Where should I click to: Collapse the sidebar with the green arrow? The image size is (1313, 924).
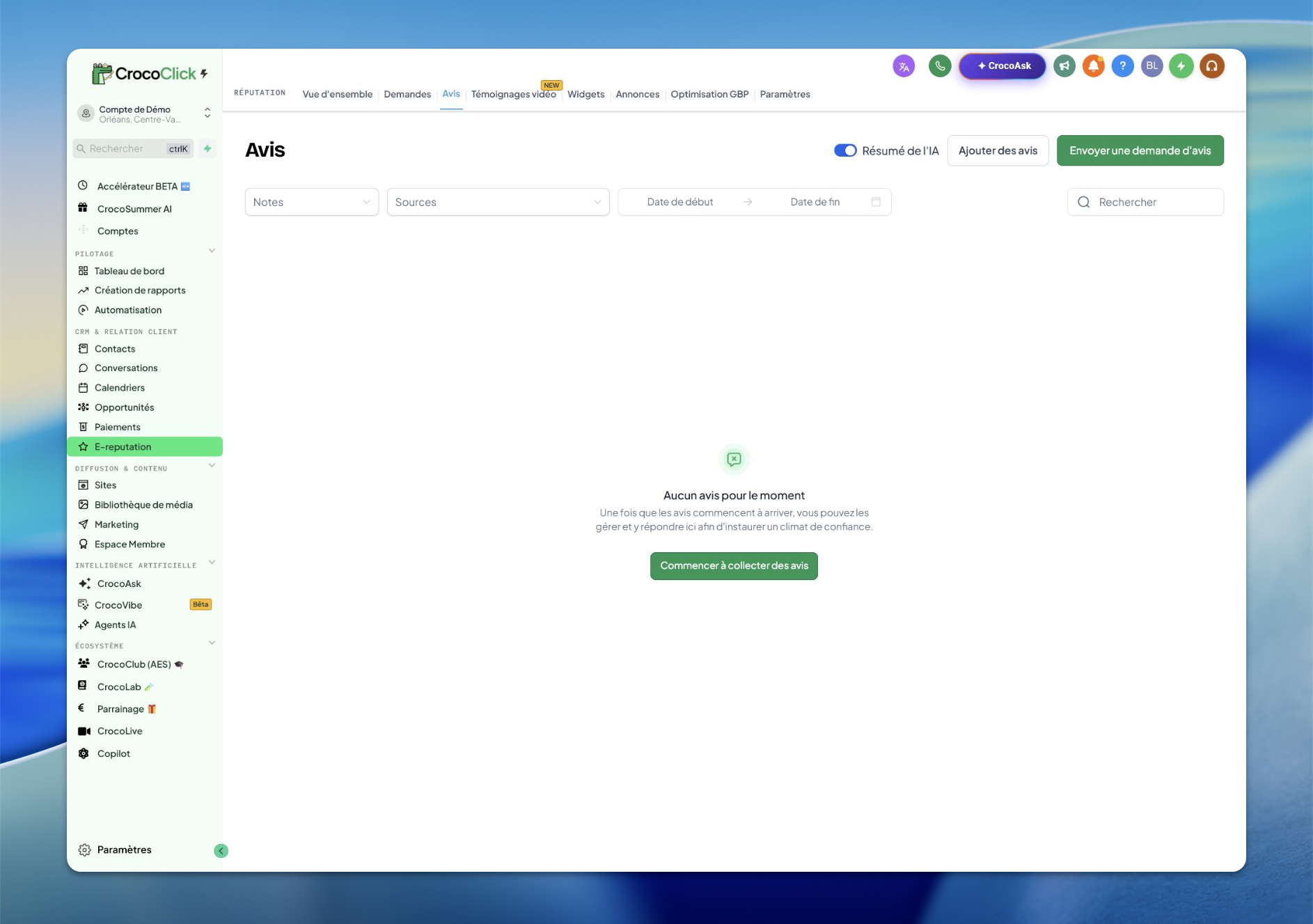pyautogui.click(x=221, y=851)
